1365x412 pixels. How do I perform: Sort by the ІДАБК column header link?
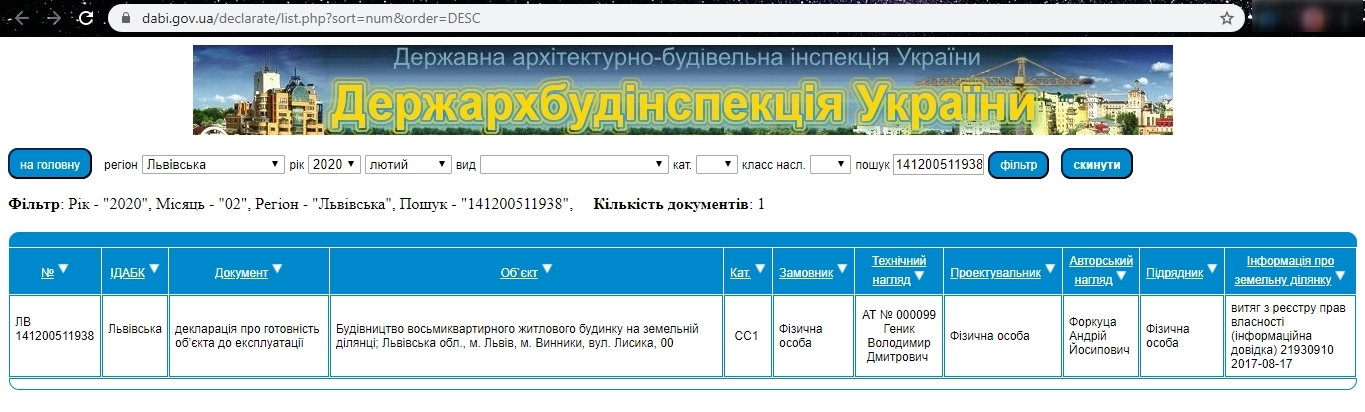click(128, 272)
